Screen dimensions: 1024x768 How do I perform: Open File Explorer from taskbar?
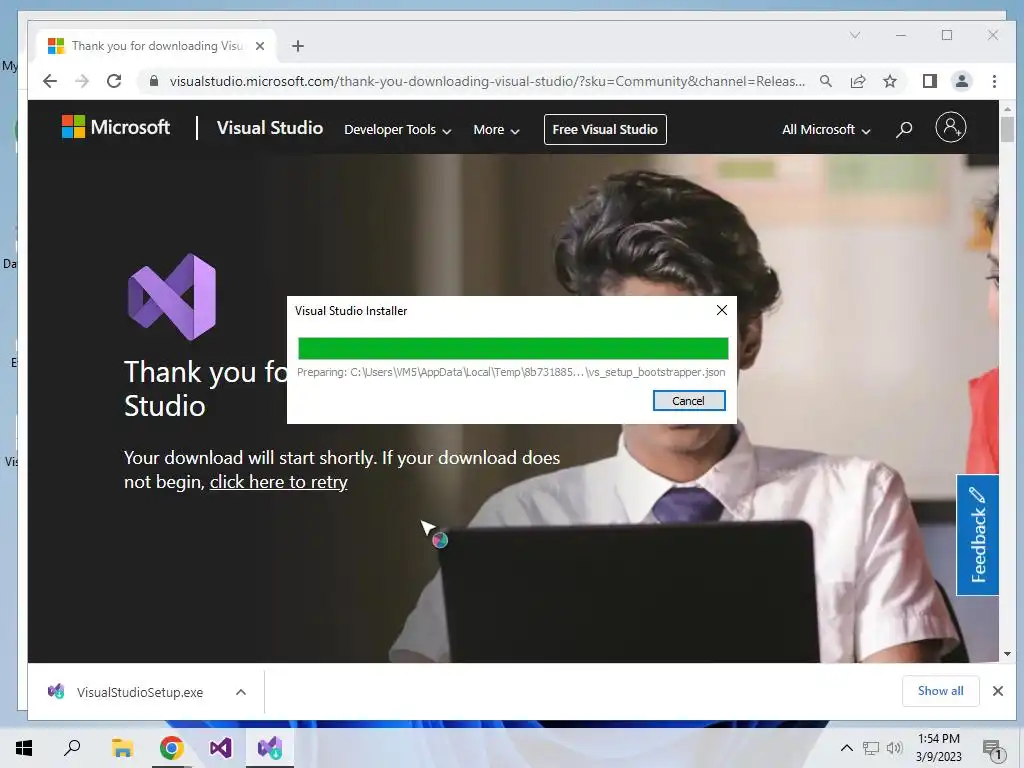tap(122, 748)
